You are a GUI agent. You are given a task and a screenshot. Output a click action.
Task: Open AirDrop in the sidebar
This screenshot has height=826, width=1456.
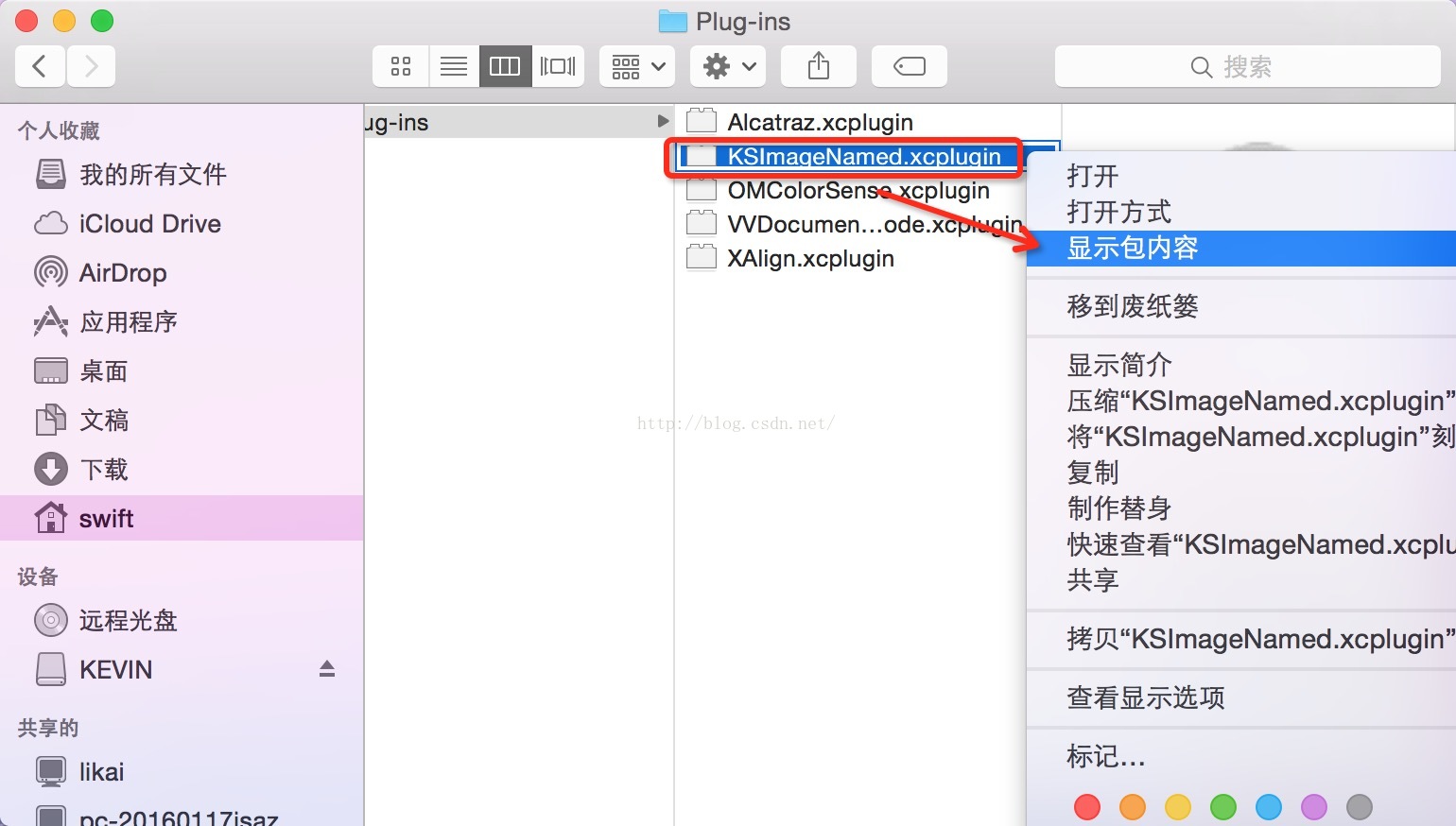[x=123, y=273]
